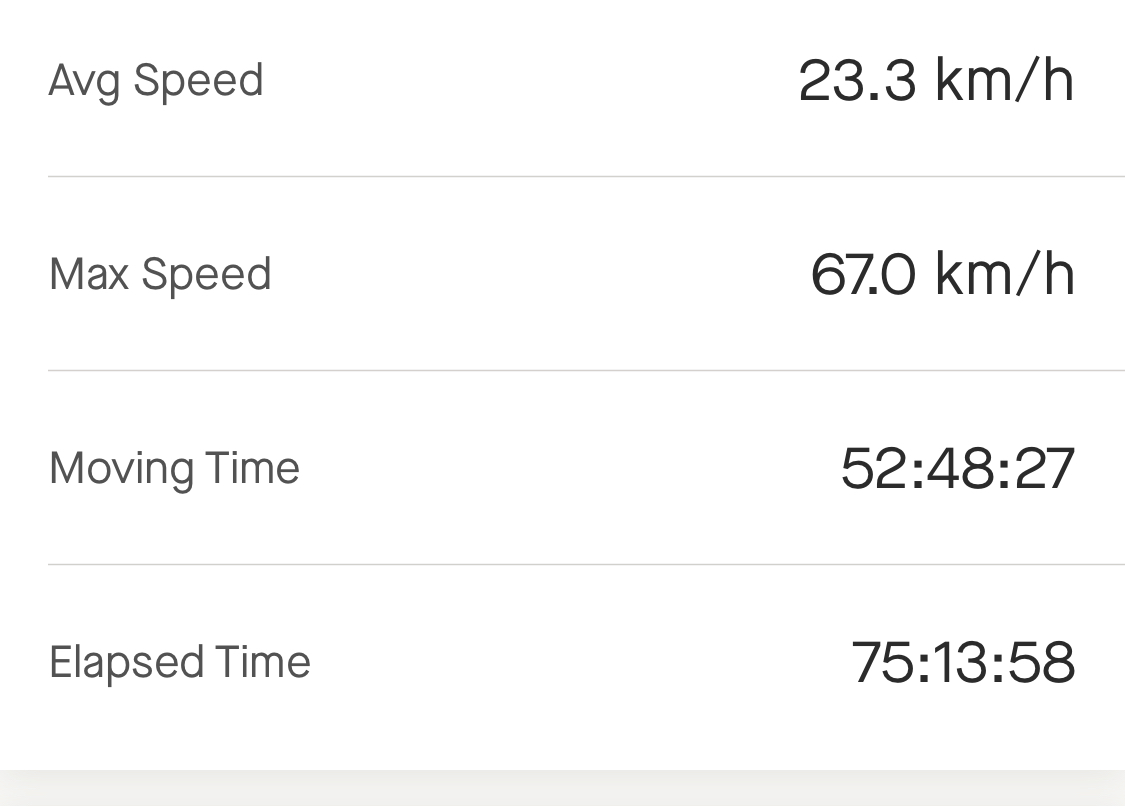Select the Elapsed Time label
This screenshot has height=810, width=1125.
pos(180,662)
